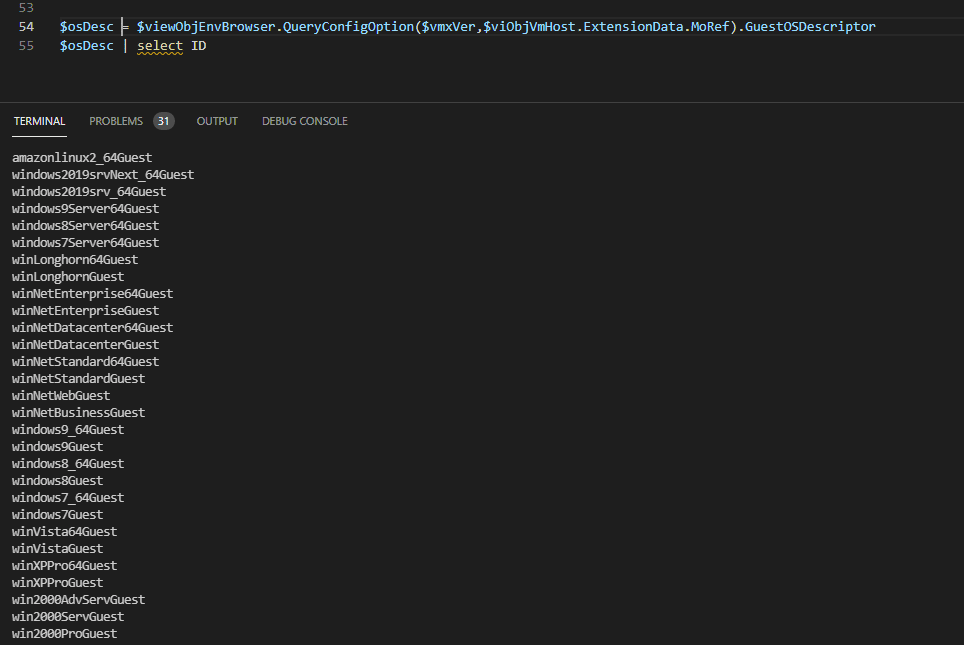Click win2000ProGuest in the terminal output
Image resolution: width=964 pixels, height=645 pixels.
tap(64, 634)
